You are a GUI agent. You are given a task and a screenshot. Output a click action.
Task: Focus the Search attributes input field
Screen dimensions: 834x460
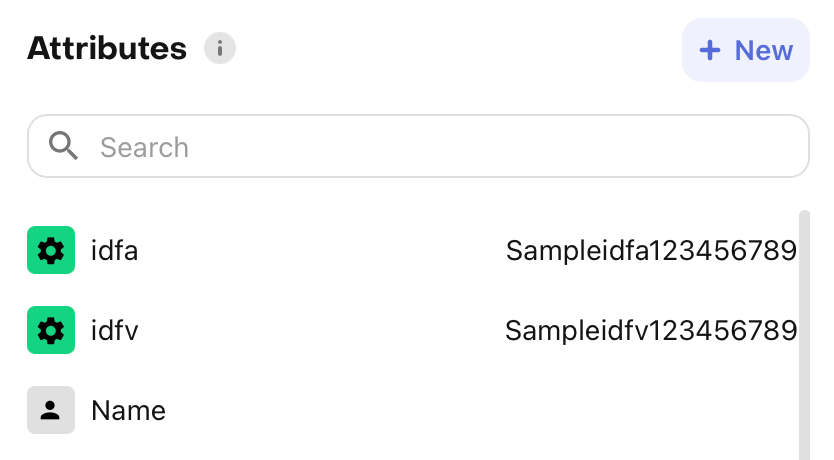440,147
